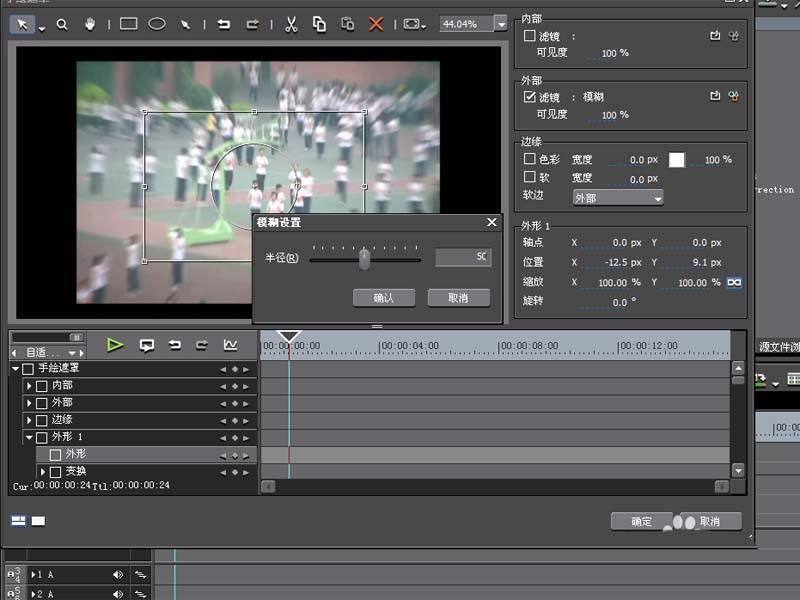Select the pen path drawing tool
Screen dimensions: 800x600
tap(185, 24)
